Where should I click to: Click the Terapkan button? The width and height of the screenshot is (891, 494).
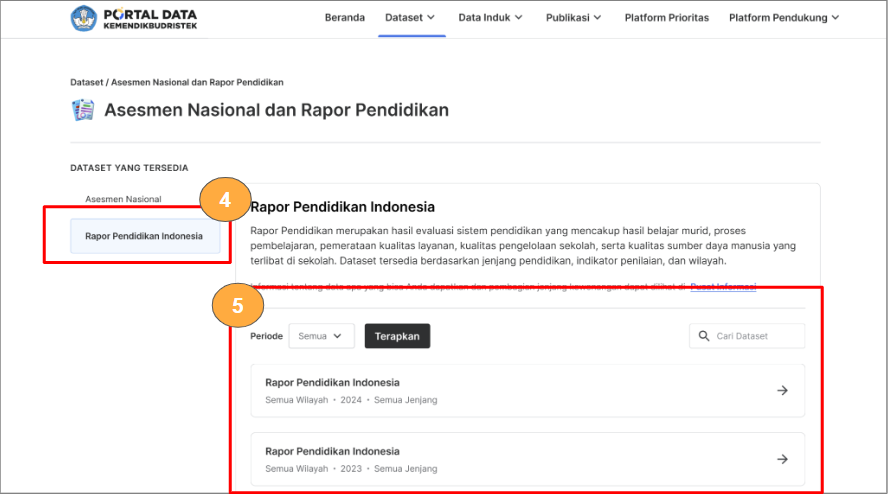tap(397, 336)
